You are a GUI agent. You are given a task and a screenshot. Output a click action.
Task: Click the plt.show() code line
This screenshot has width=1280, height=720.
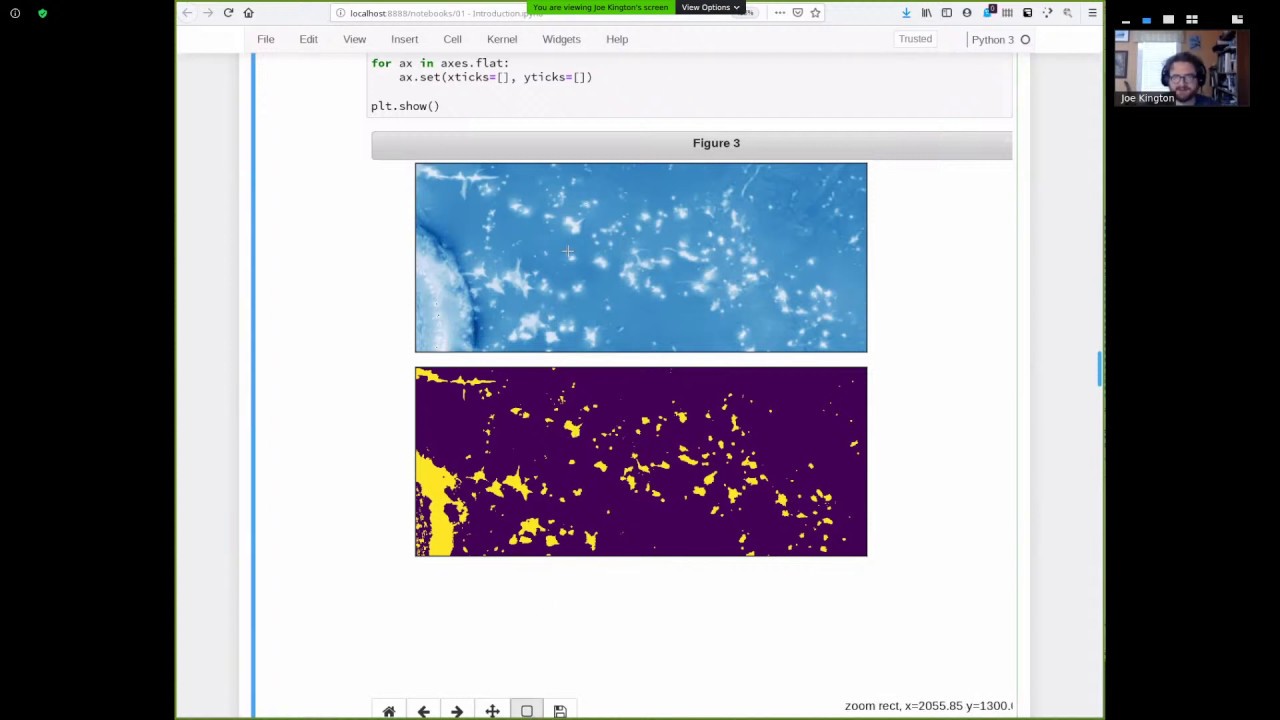[405, 106]
